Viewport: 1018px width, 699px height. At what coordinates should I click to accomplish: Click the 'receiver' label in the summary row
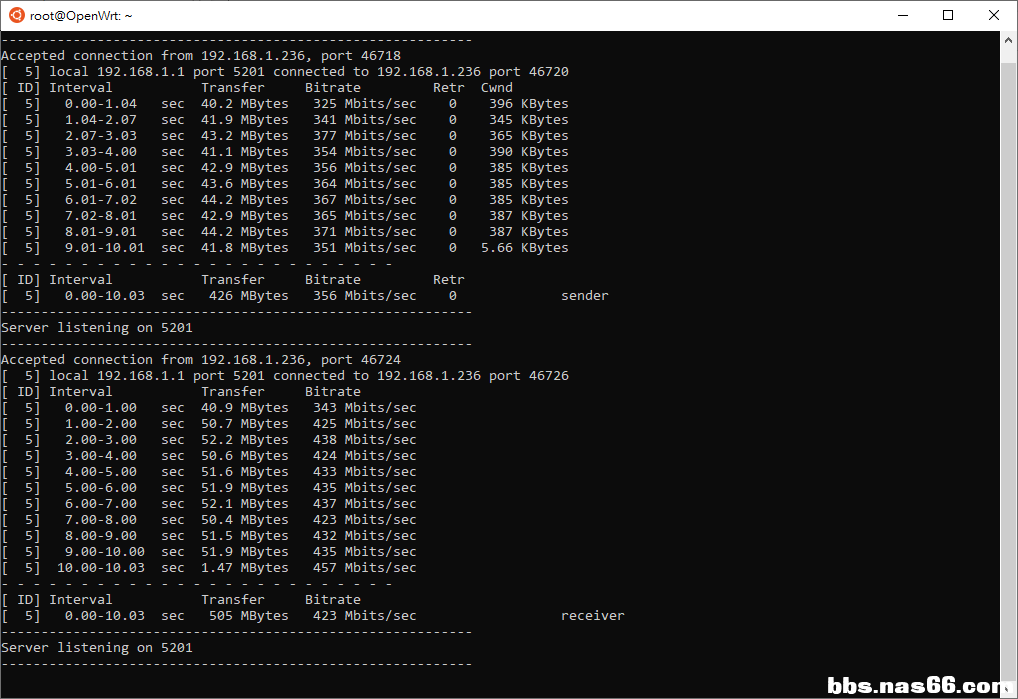click(x=592, y=616)
